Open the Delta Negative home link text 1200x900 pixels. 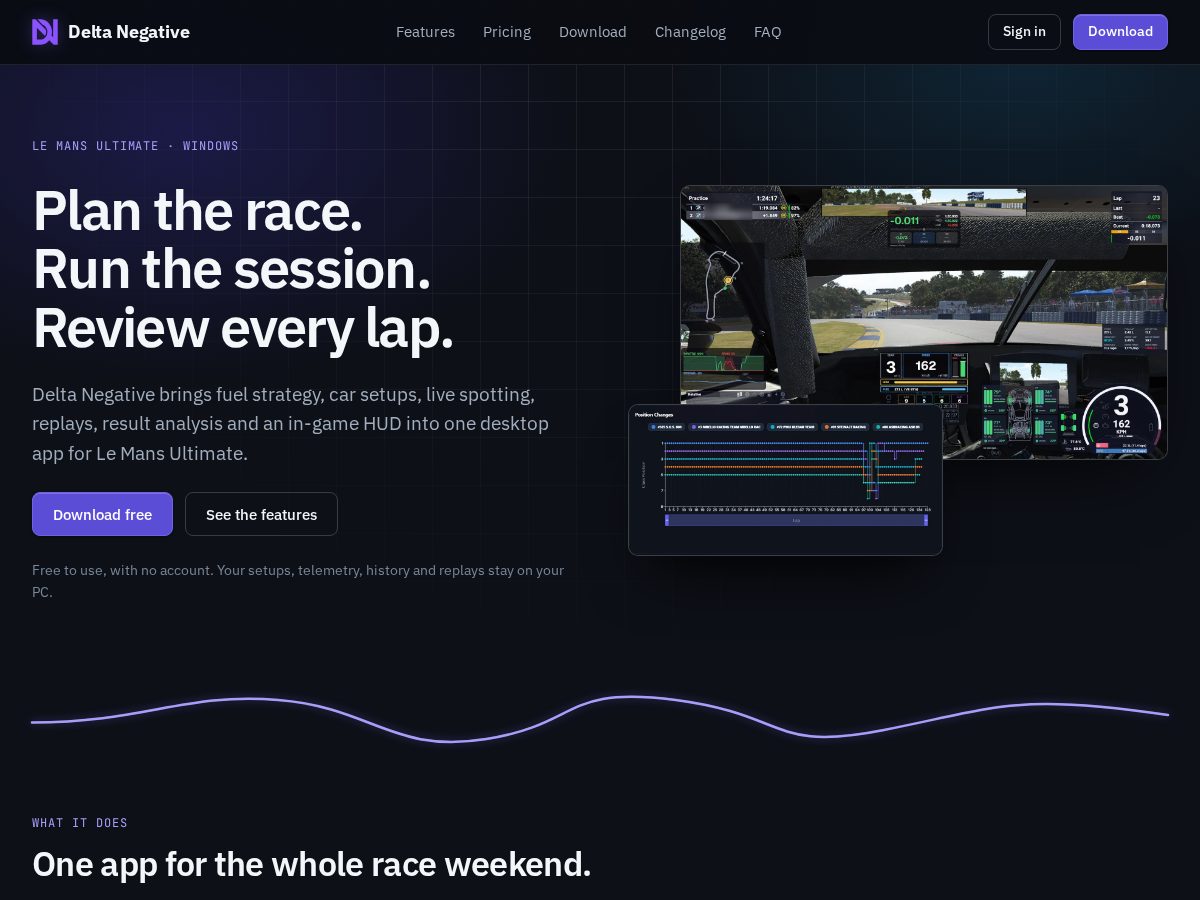[129, 32]
